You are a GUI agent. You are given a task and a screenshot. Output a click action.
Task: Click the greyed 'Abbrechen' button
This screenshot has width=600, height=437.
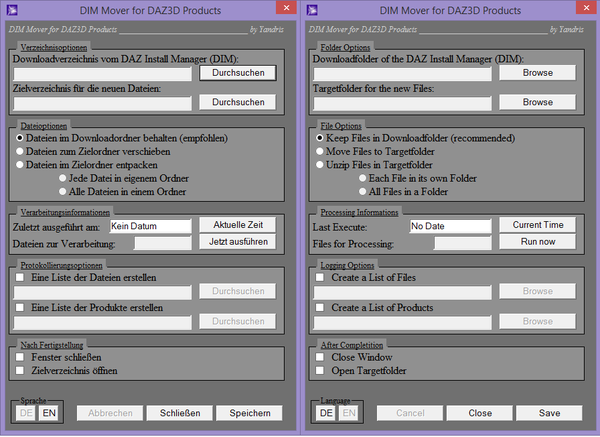pos(110,413)
